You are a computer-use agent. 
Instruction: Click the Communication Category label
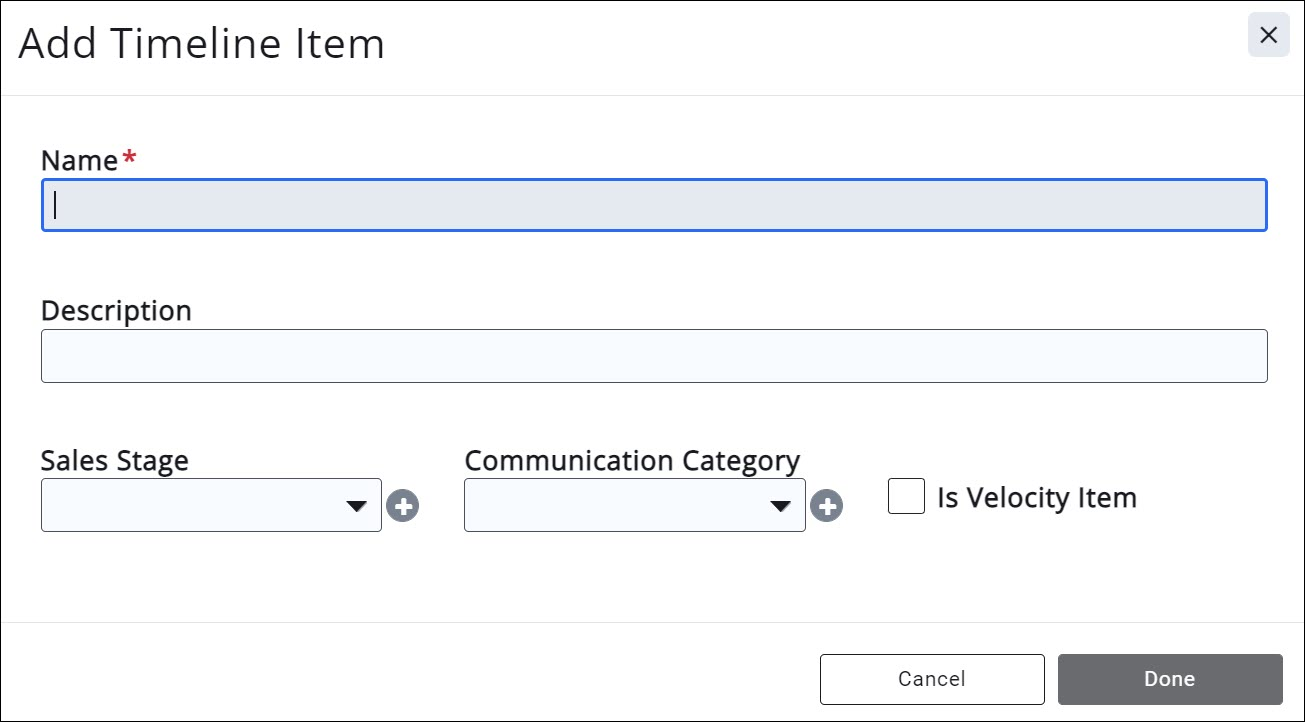click(632, 461)
